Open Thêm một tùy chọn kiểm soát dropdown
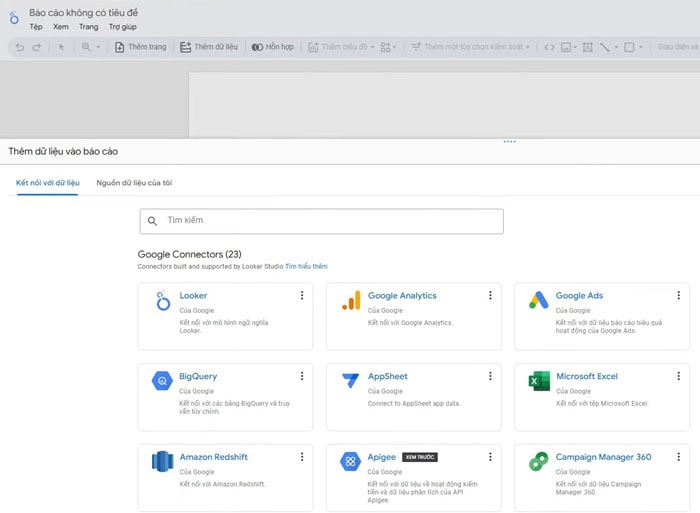 point(470,47)
